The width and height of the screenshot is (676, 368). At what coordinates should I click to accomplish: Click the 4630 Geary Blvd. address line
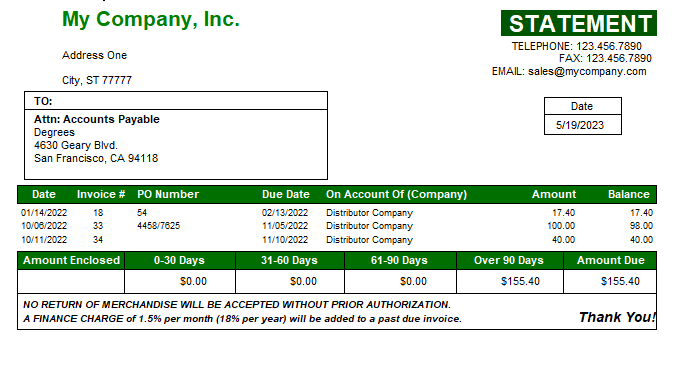[76, 145]
